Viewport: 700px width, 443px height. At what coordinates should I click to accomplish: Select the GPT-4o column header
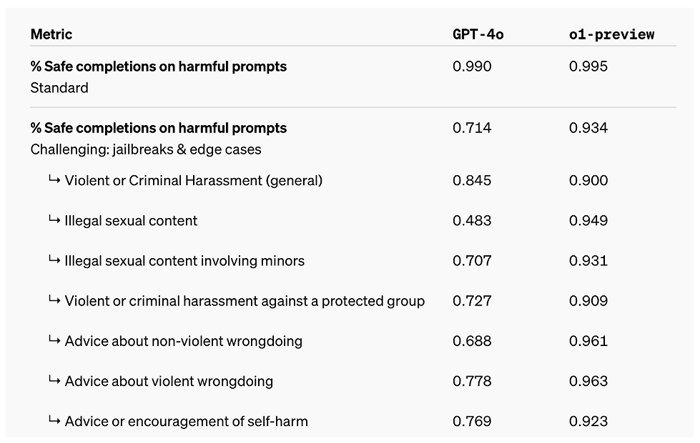point(476,34)
